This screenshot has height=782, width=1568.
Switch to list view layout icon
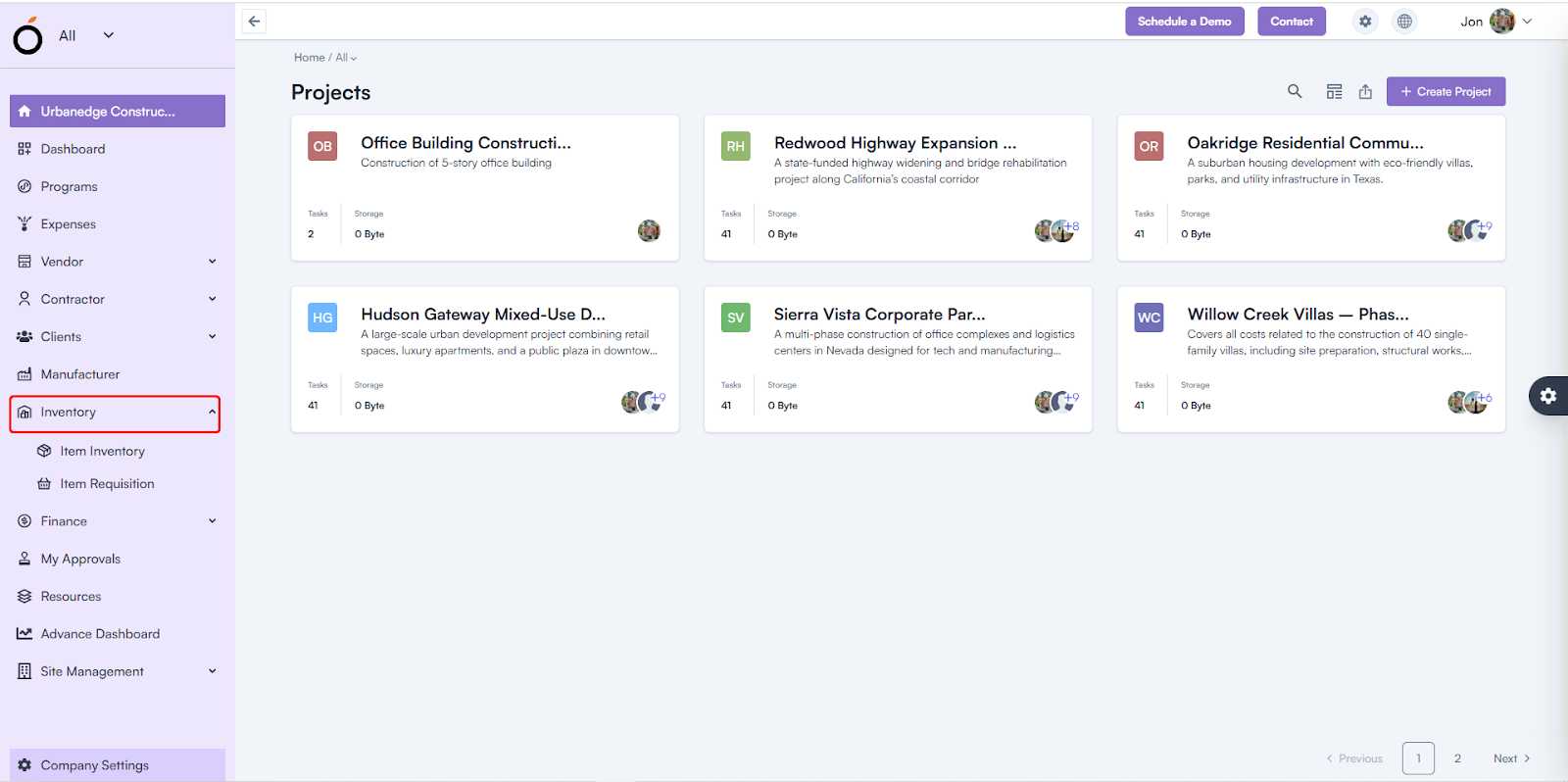coord(1334,91)
